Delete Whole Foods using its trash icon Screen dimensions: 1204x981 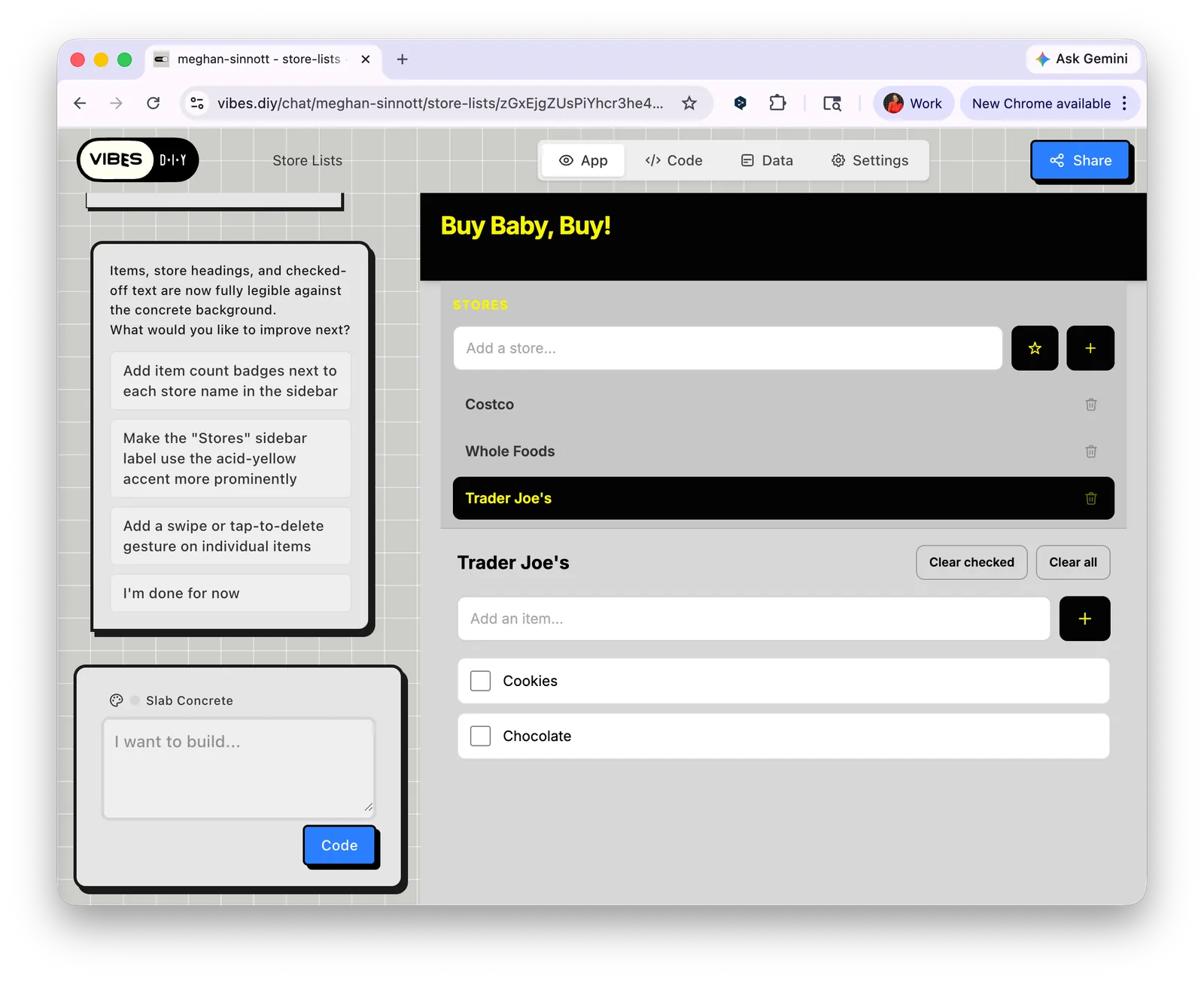pos(1091,451)
